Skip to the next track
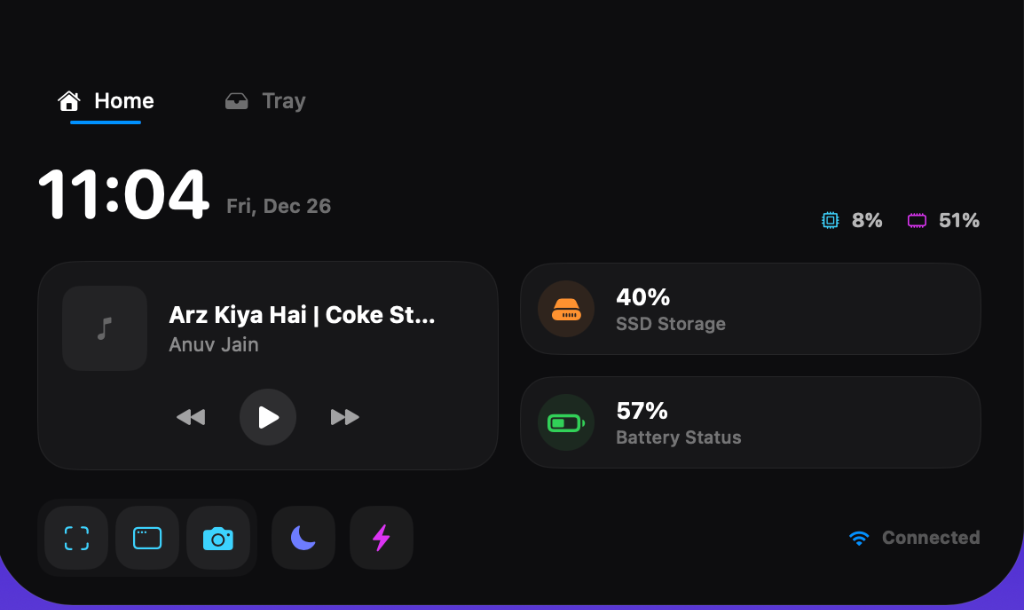 click(345, 417)
